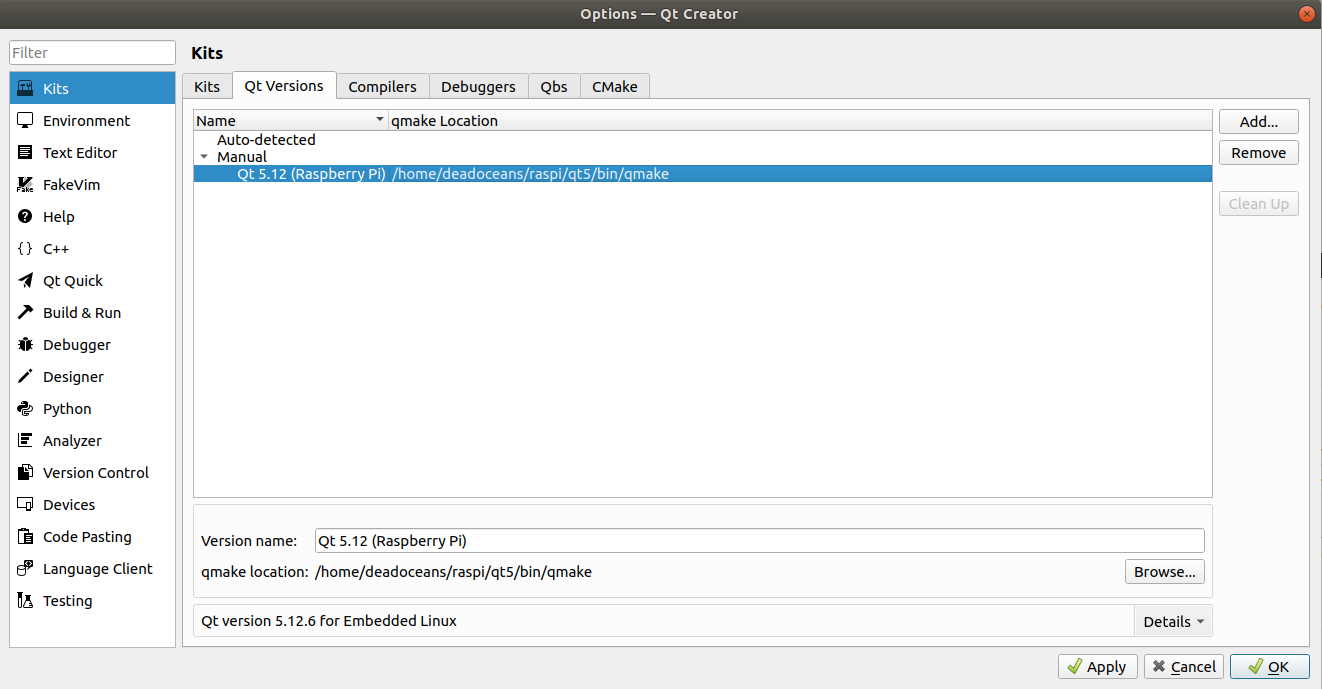Click the Add... button
Viewport: 1322px width, 689px height.
[1259, 122]
